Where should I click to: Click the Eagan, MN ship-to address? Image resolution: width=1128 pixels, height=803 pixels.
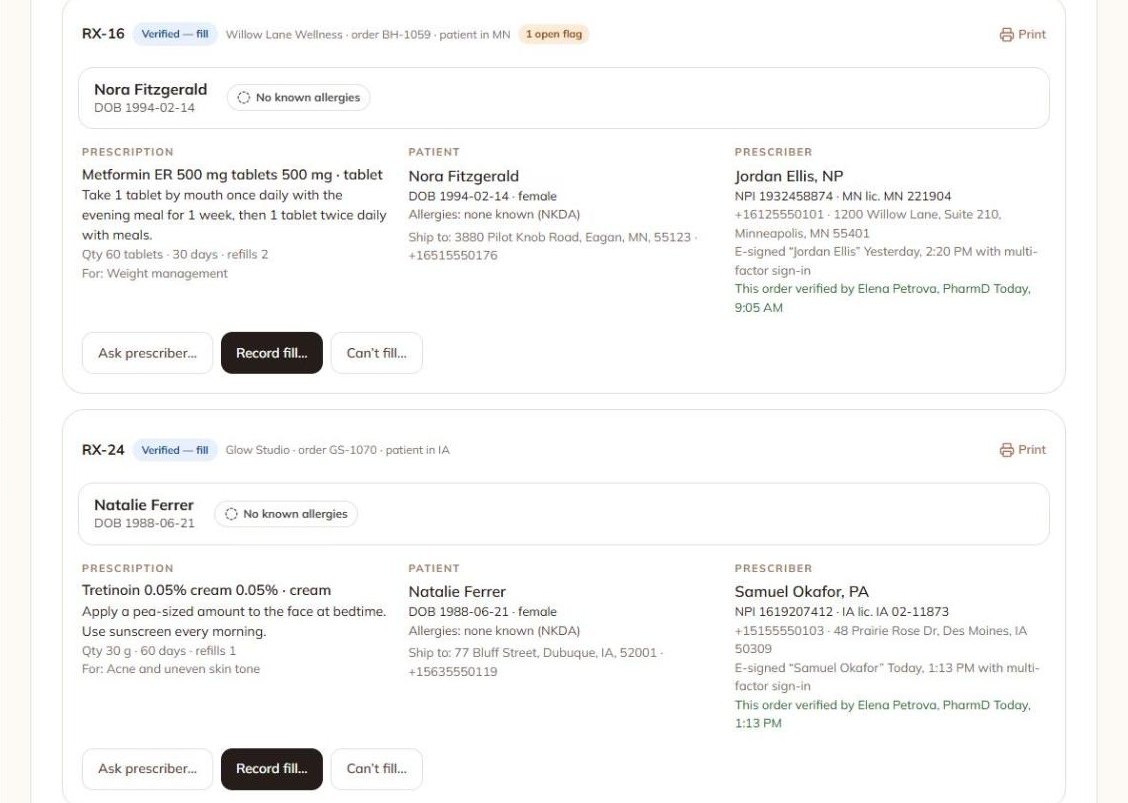click(572, 237)
